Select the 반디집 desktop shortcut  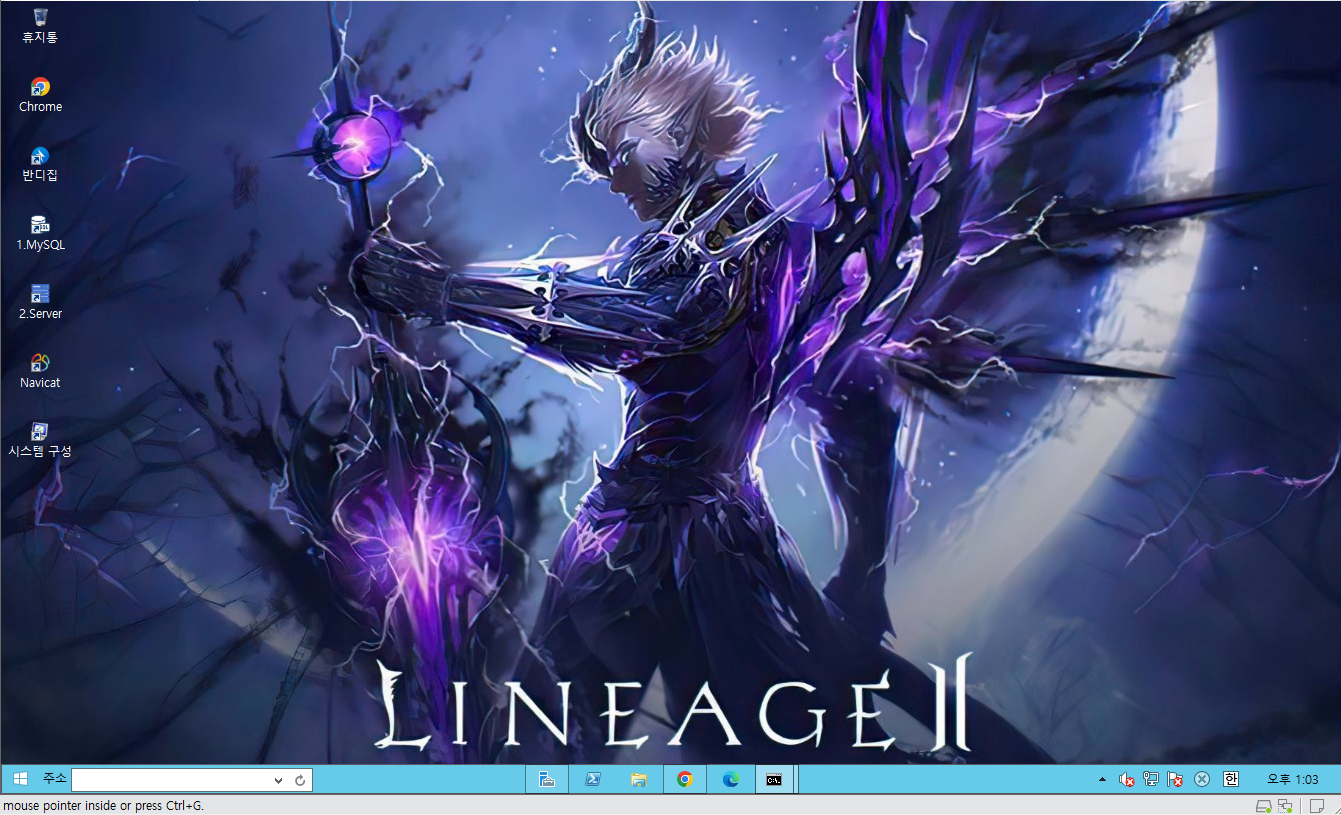(x=40, y=163)
